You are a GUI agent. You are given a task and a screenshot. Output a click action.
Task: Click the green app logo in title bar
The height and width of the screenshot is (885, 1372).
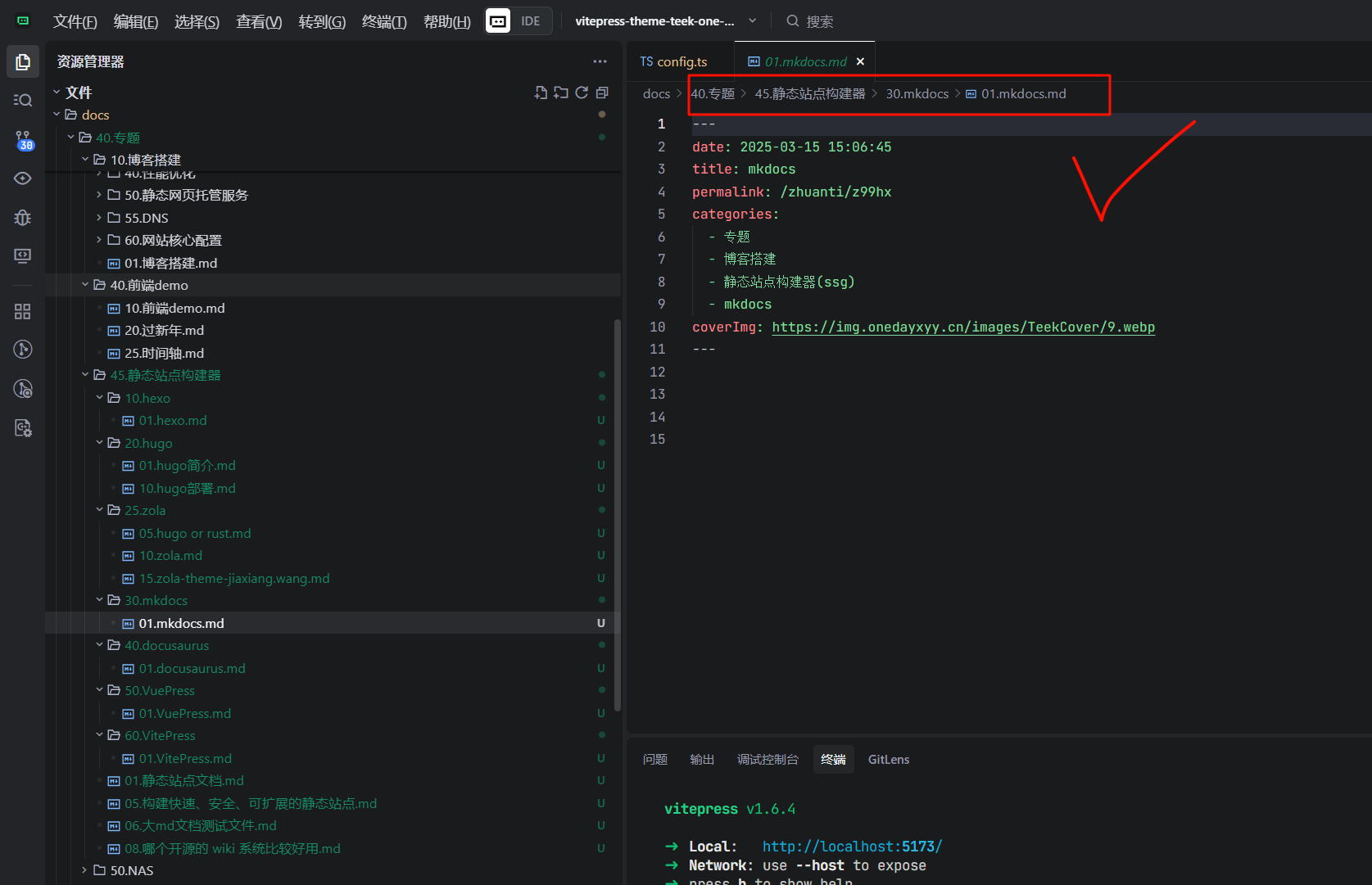click(x=23, y=20)
